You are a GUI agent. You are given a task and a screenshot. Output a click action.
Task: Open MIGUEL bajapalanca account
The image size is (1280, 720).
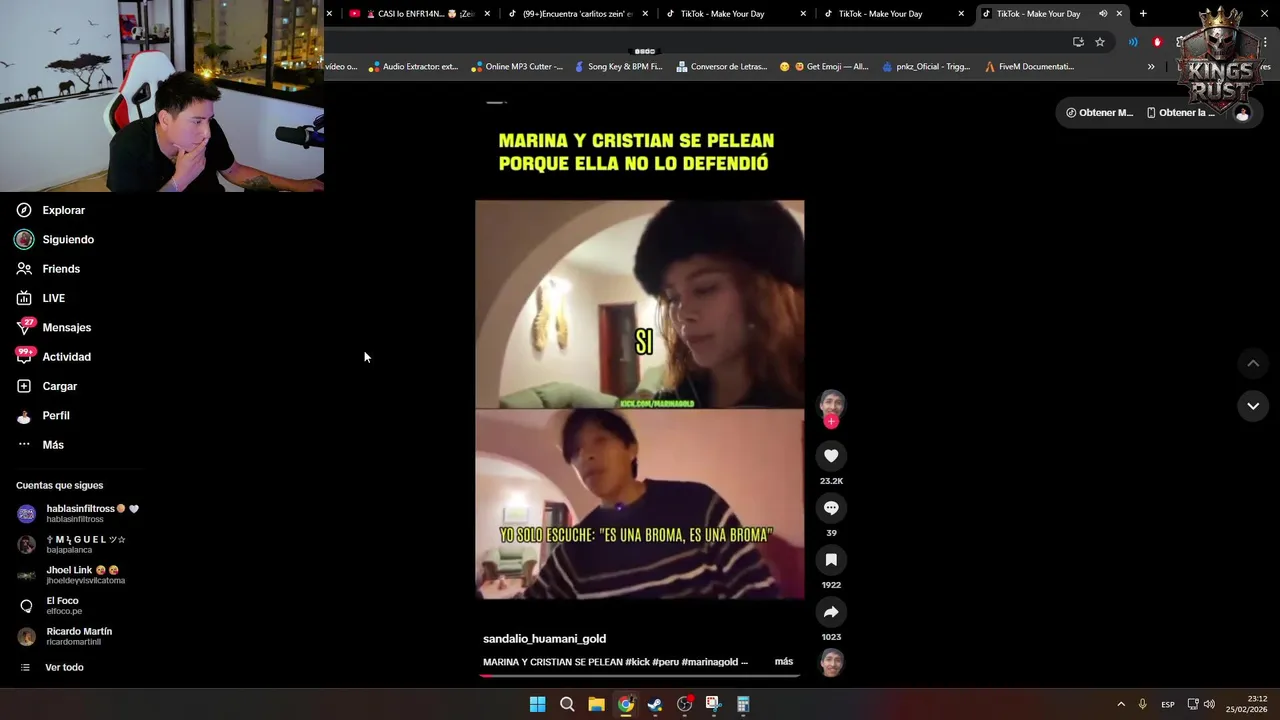point(72,544)
